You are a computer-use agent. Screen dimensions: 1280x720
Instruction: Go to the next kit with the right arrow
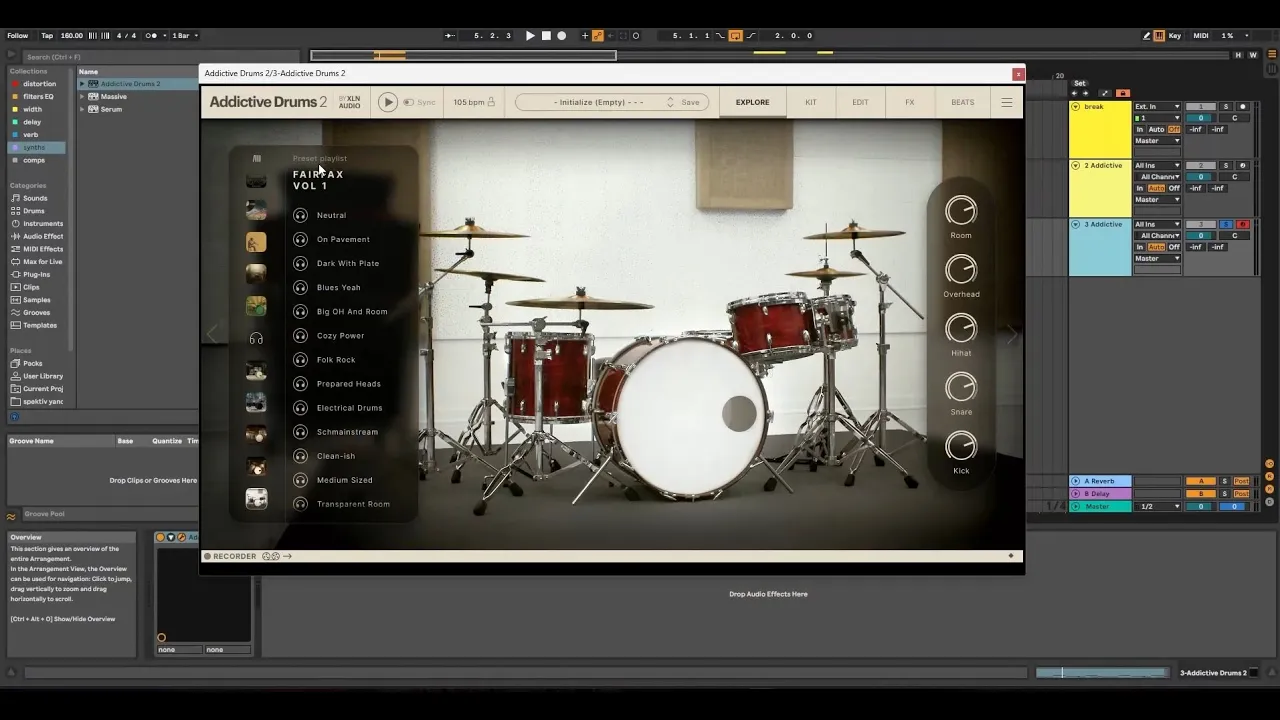[1012, 335]
